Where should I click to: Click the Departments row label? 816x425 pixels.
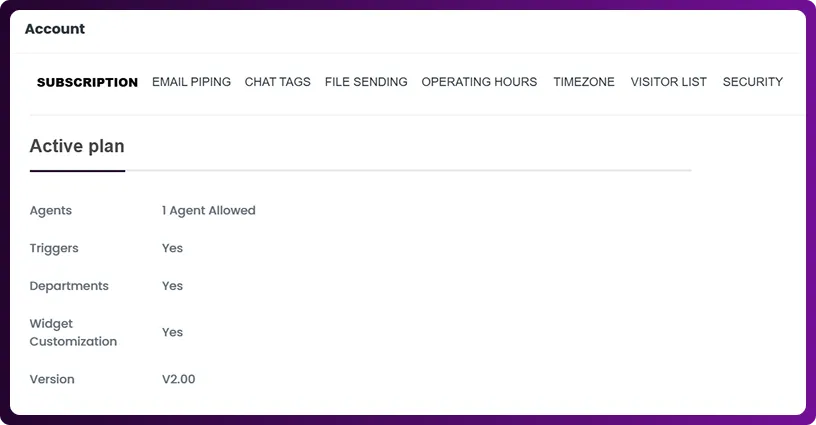pyautogui.click(x=69, y=286)
